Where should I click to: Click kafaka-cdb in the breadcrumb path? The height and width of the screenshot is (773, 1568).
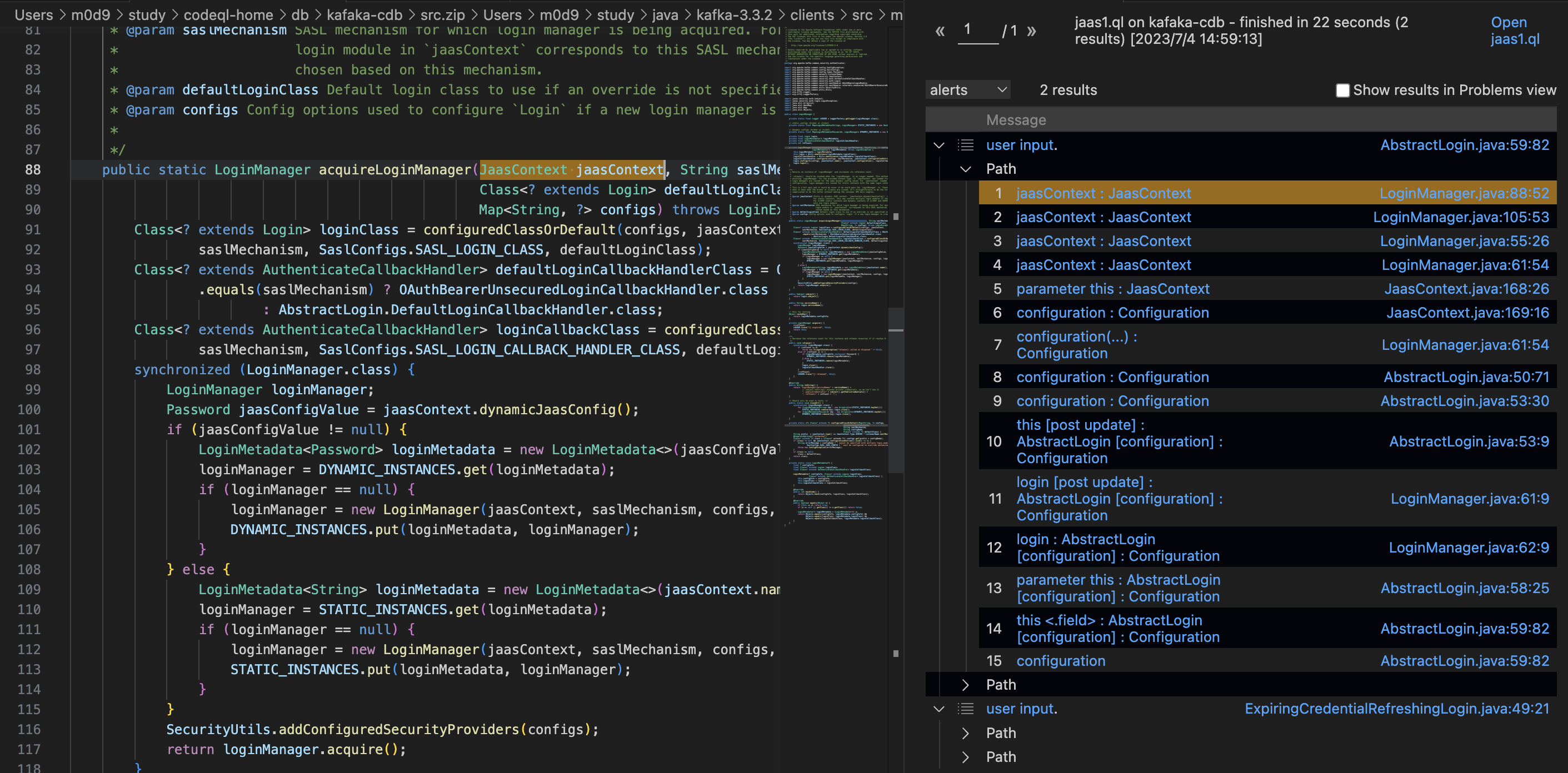pyautogui.click(x=364, y=14)
